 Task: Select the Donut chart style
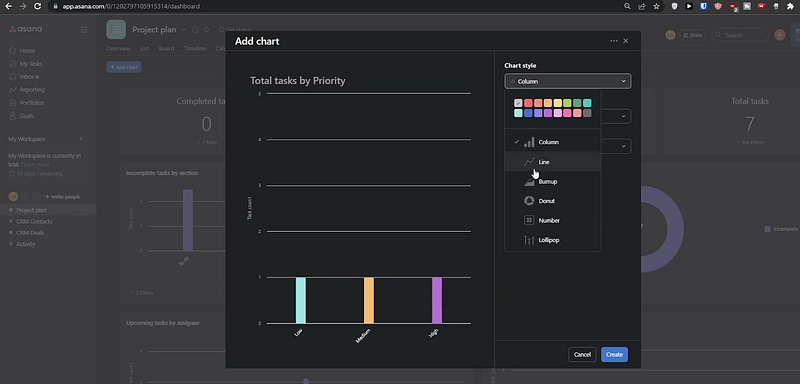click(553, 201)
